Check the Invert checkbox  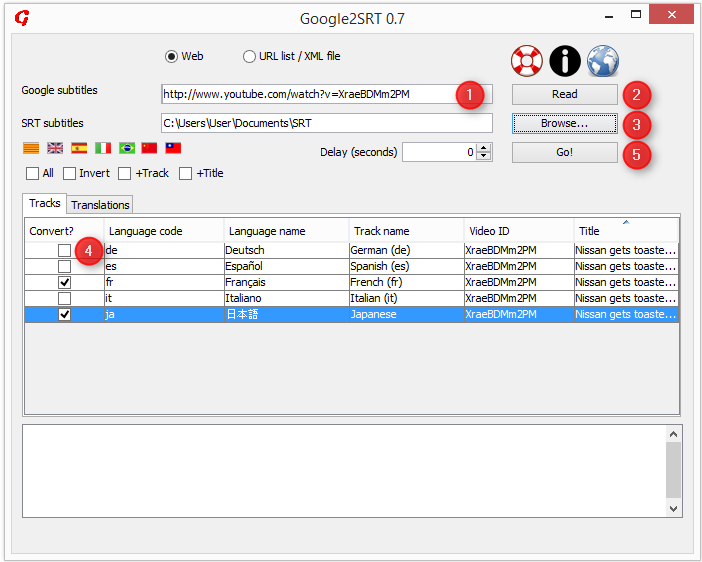(x=70, y=173)
